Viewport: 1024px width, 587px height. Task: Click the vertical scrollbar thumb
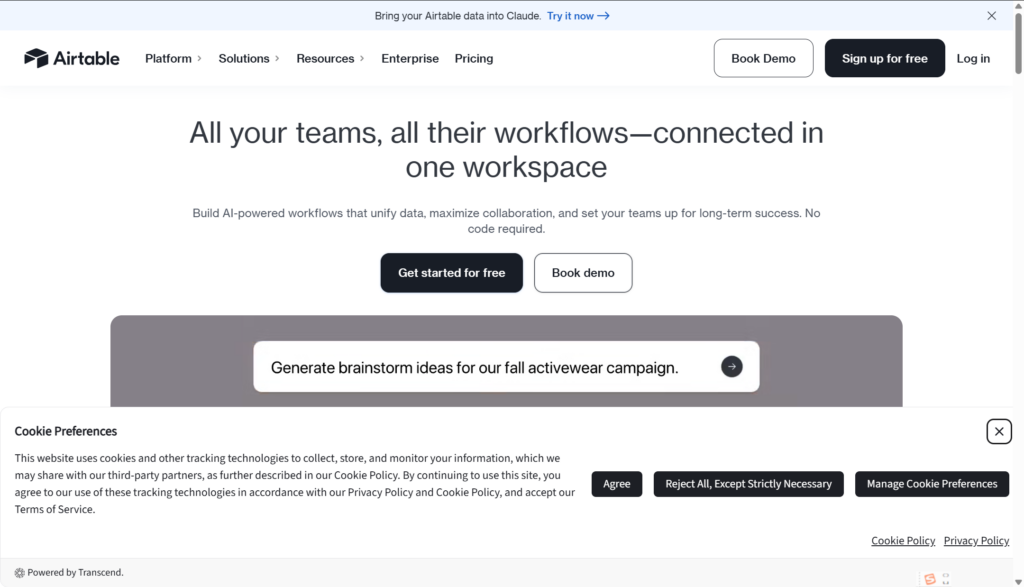1018,42
